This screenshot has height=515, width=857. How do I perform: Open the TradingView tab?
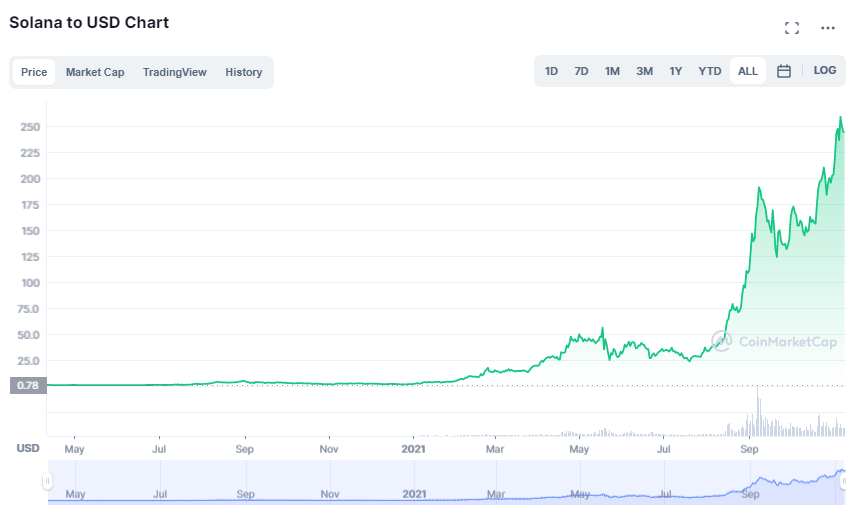pyautogui.click(x=175, y=72)
